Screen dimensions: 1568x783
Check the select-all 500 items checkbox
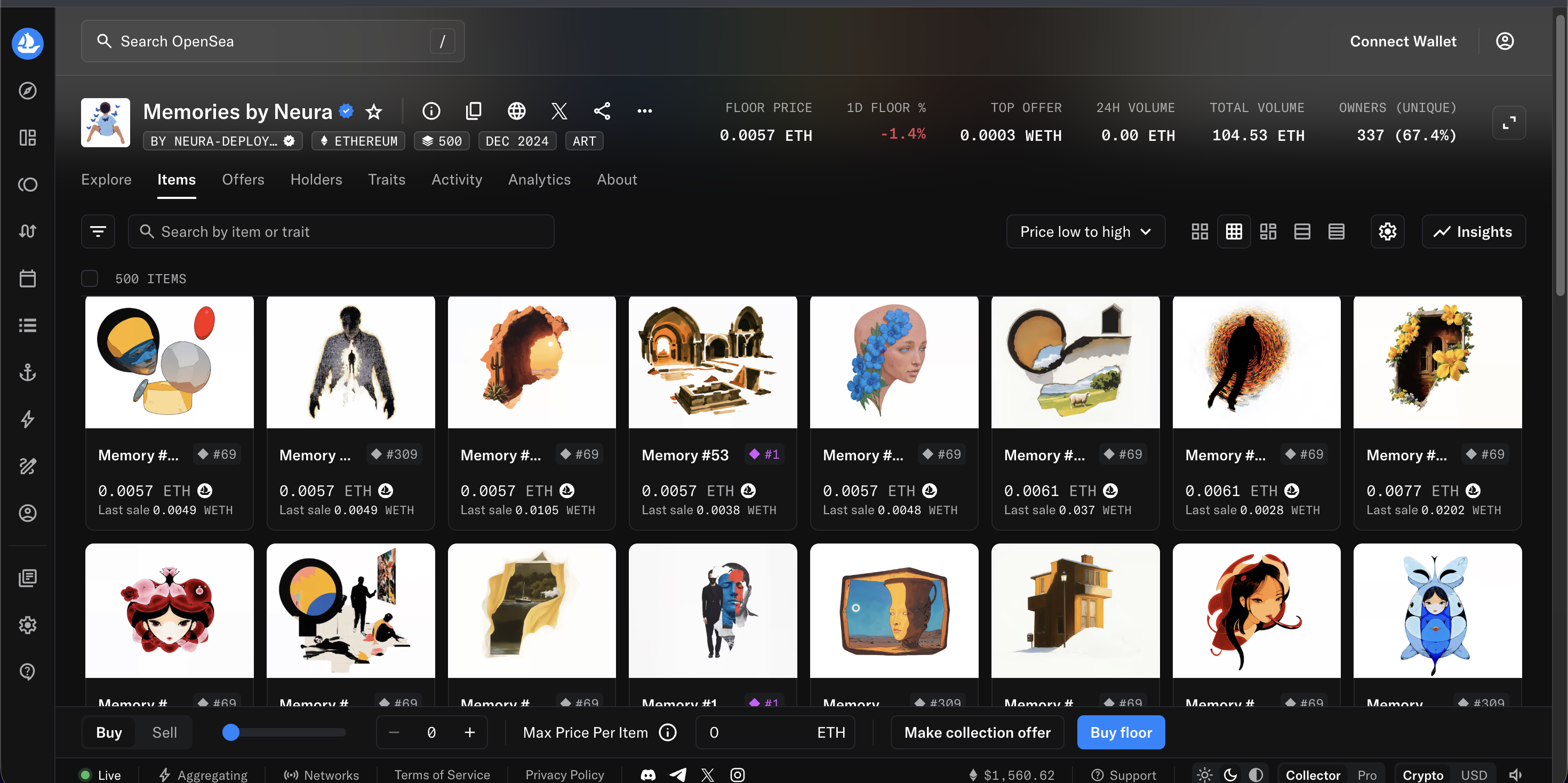coord(90,278)
